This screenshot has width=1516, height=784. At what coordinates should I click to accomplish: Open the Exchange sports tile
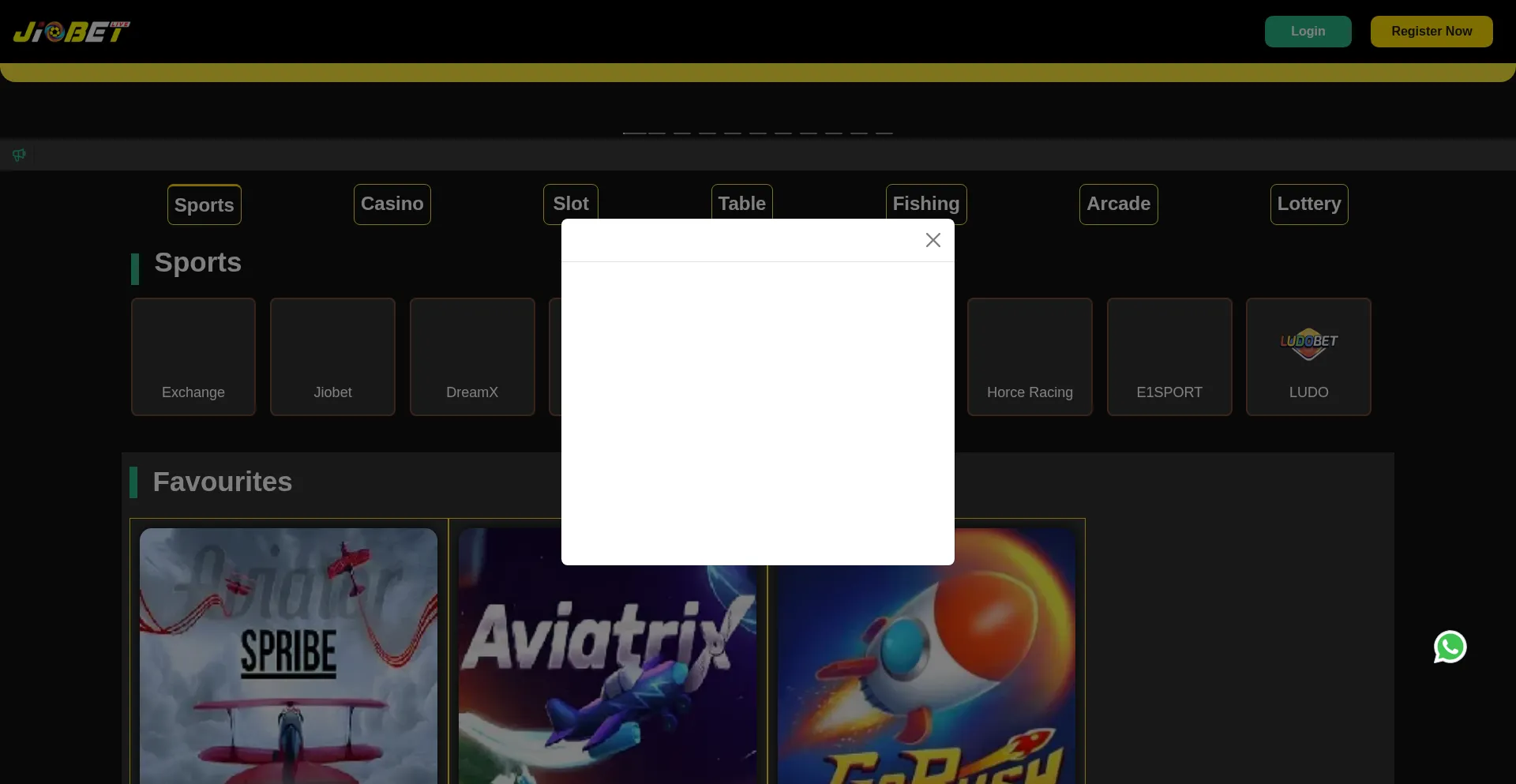point(193,356)
